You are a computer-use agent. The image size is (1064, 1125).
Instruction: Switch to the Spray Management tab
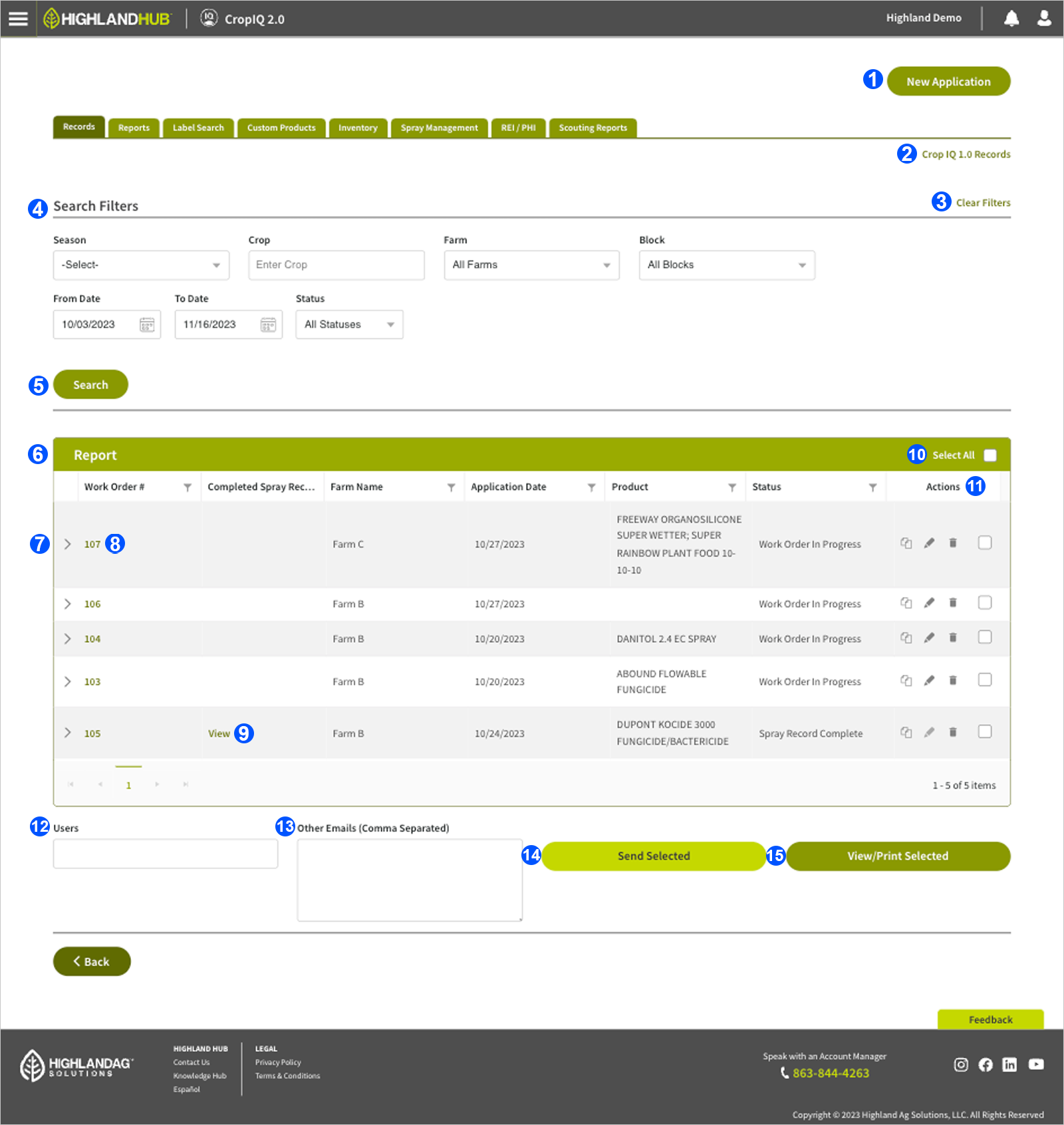439,128
